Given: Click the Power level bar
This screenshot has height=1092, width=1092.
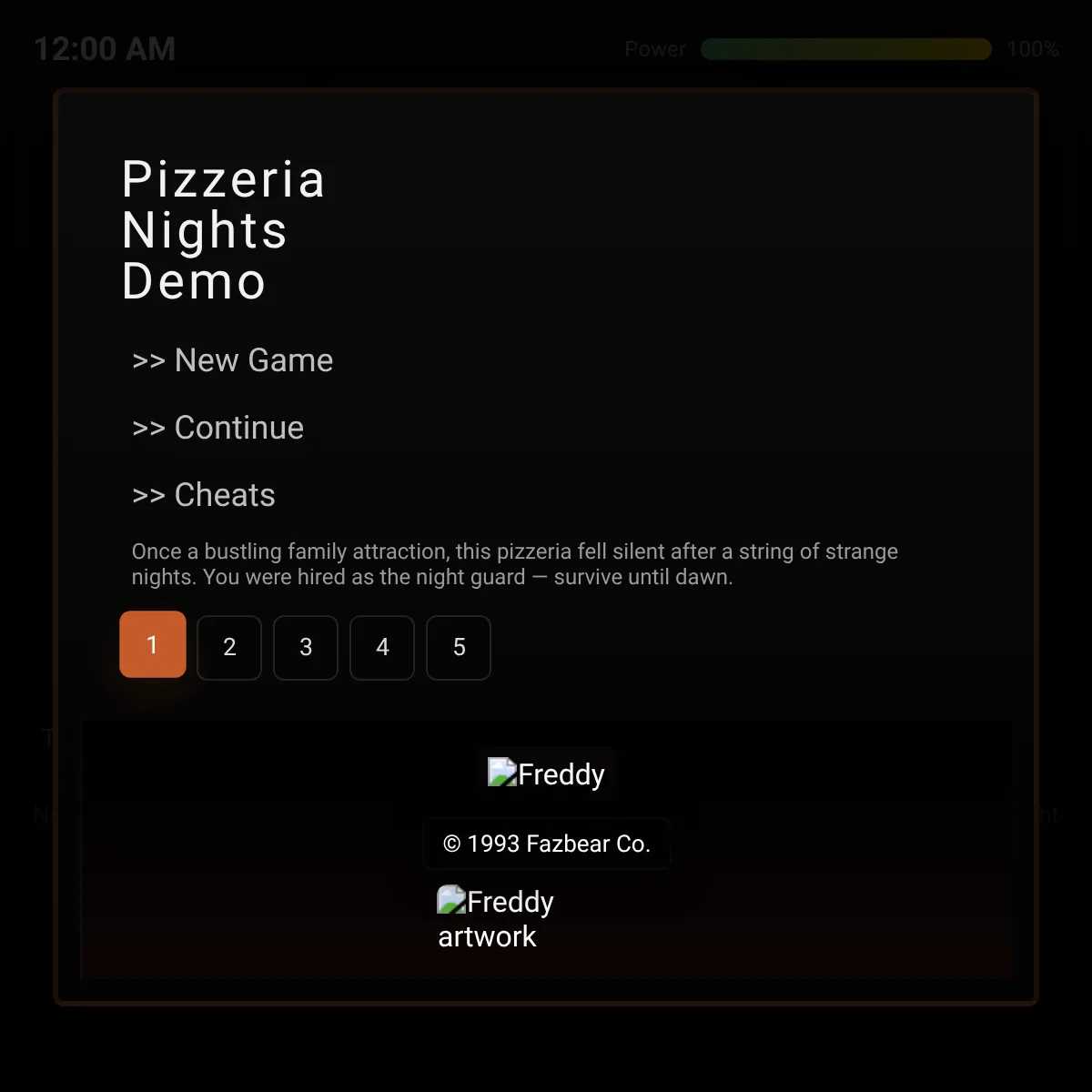Looking at the screenshot, I should click(x=846, y=49).
